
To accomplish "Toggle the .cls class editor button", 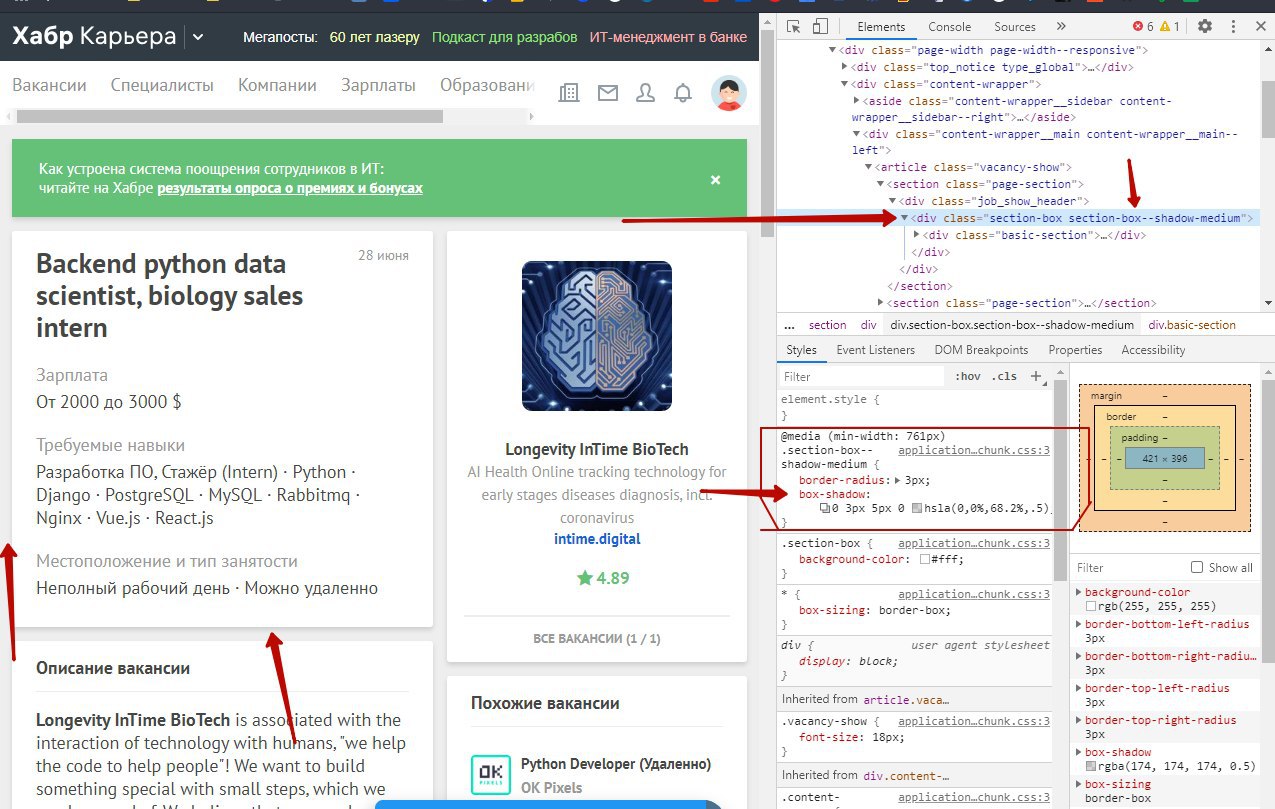I will coord(1004,377).
